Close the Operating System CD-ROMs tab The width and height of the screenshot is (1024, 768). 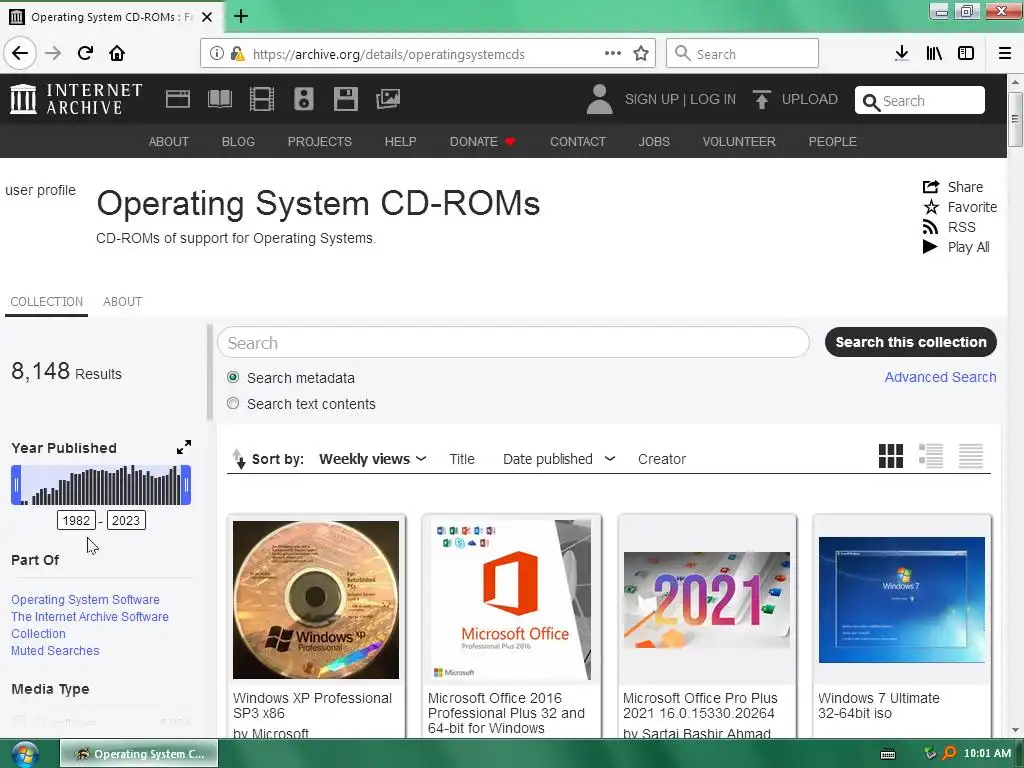tap(207, 17)
